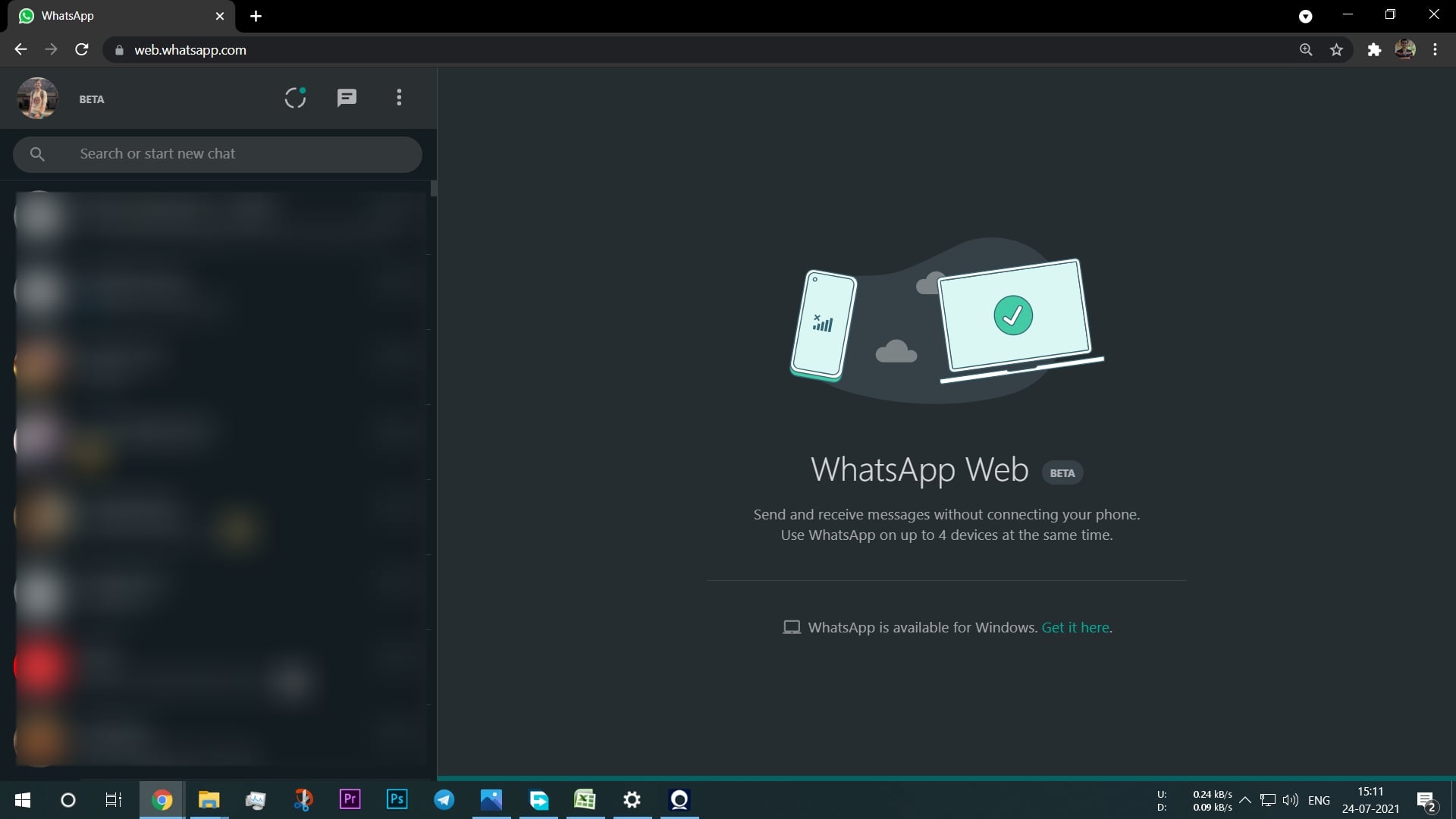Open the page-with-arrow app on taskbar
This screenshot has width=1456, height=819.
pyautogui.click(x=538, y=800)
